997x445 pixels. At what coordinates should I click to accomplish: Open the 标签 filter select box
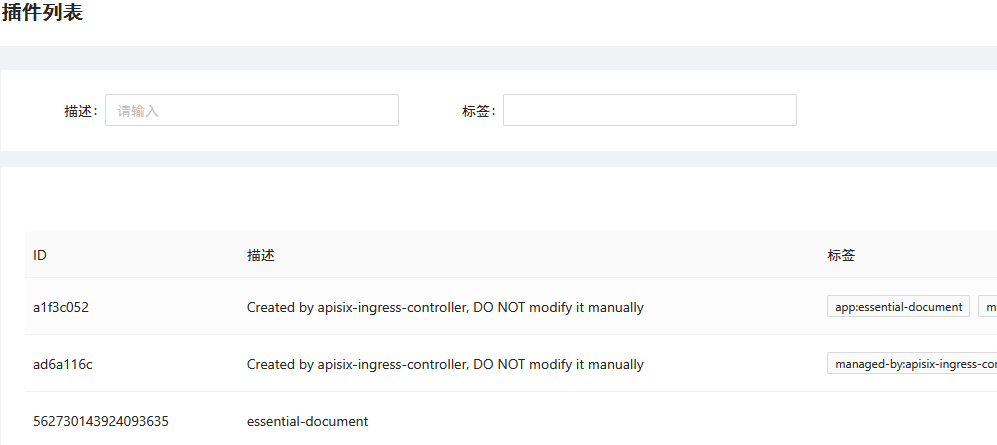(x=649, y=111)
